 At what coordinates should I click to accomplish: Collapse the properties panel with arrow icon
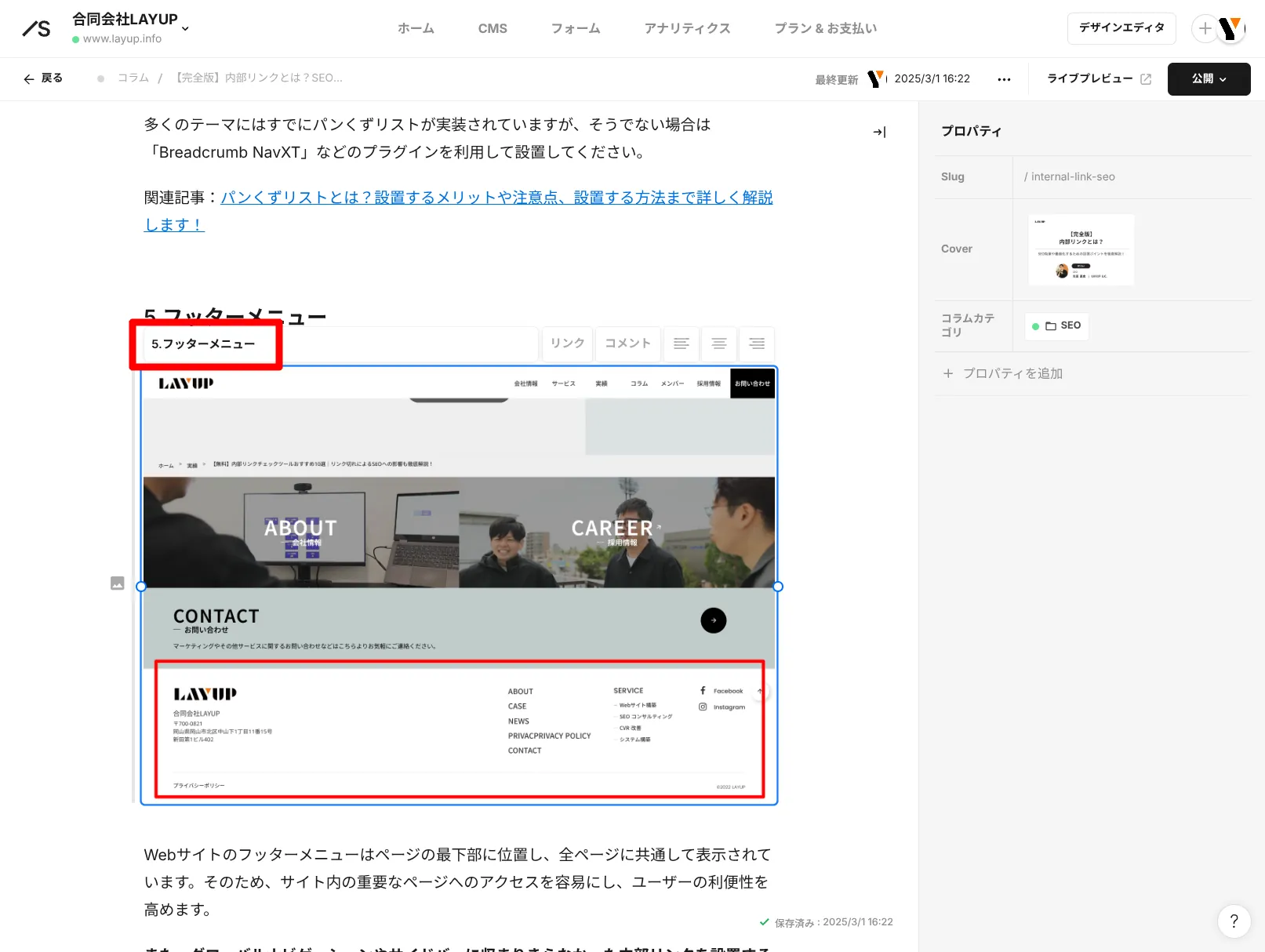(x=879, y=132)
